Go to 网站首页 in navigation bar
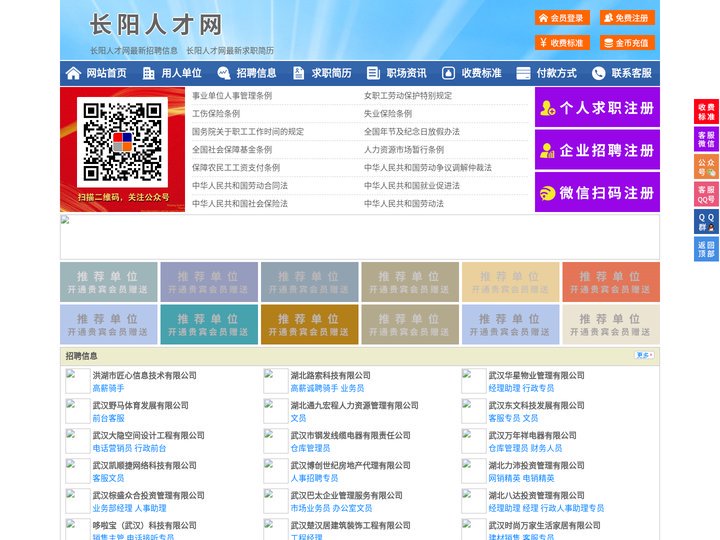The image size is (720, 540). [107, 73]
